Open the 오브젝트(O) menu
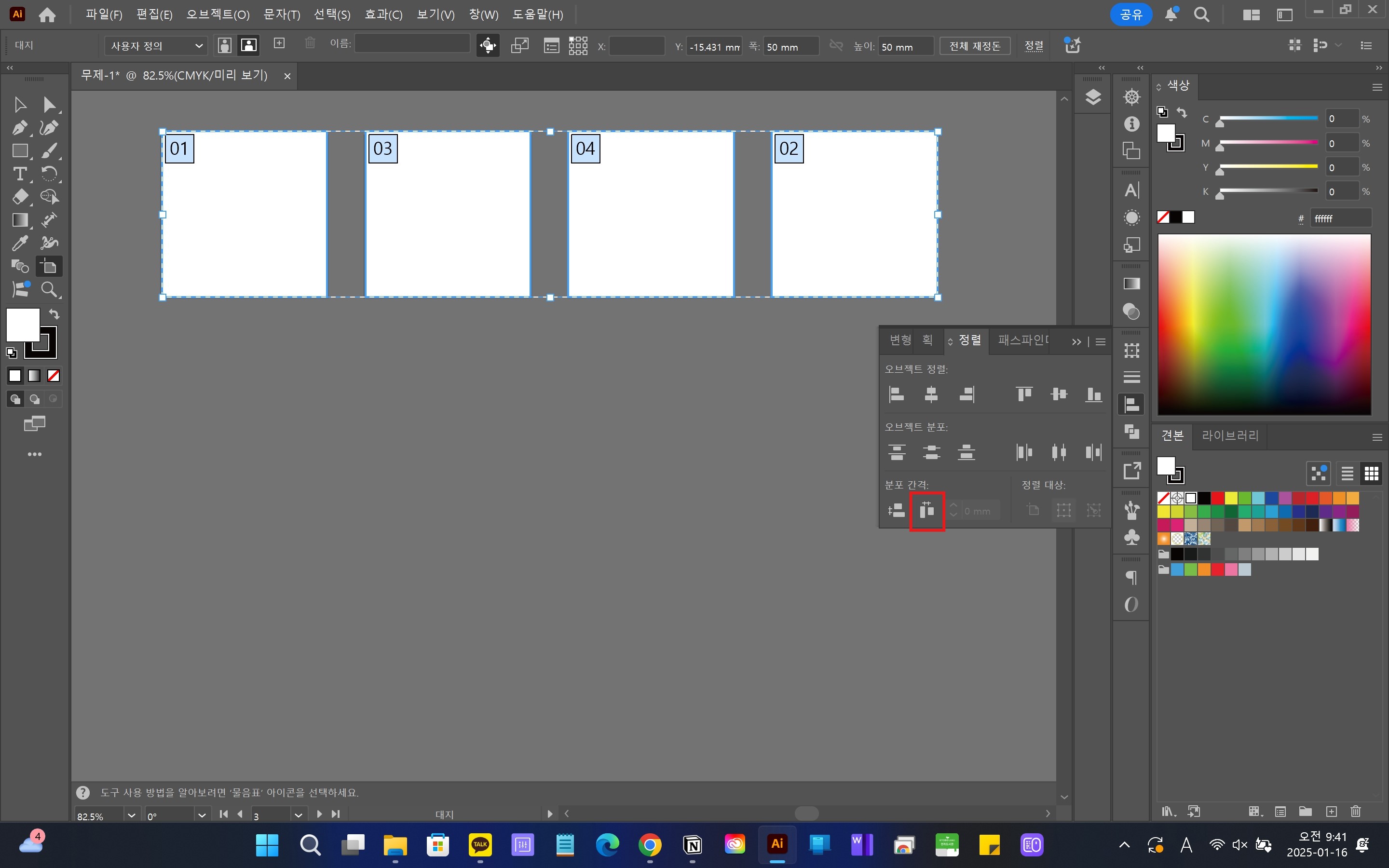This screenshot has width=1389, height=868. [218, 14]
